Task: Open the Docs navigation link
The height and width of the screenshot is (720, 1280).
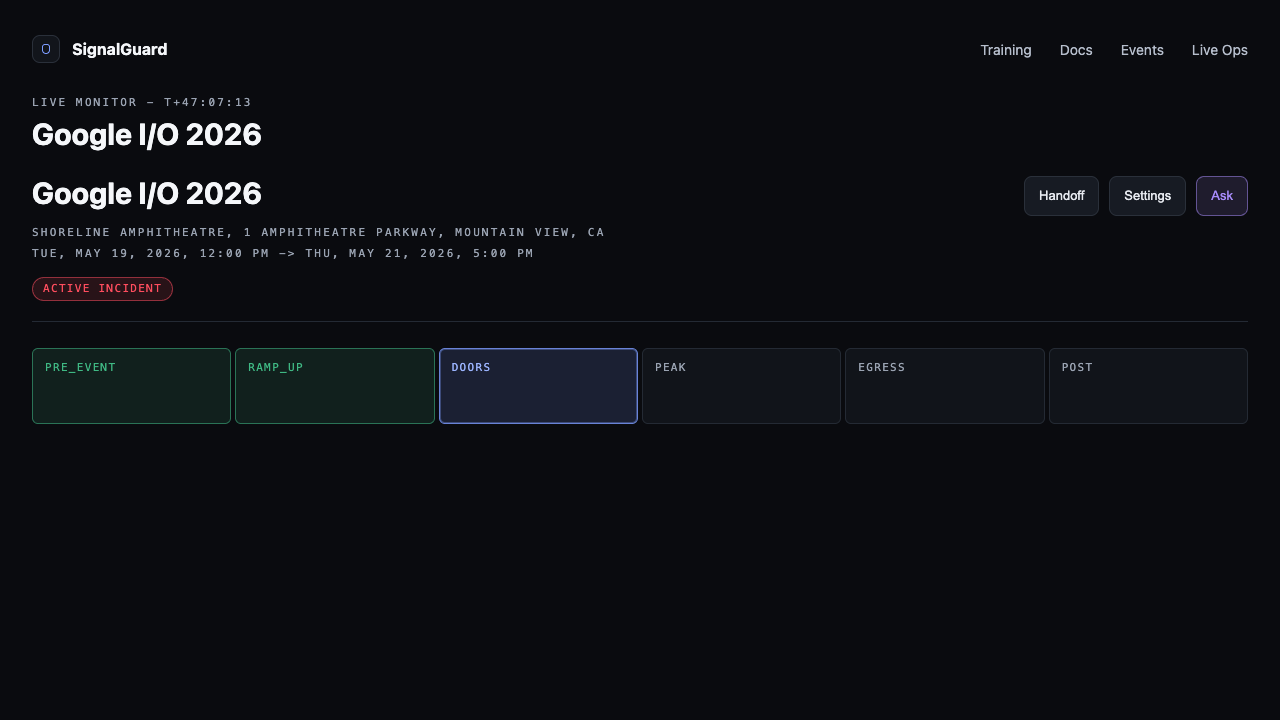Action: tap(1076, 50)
